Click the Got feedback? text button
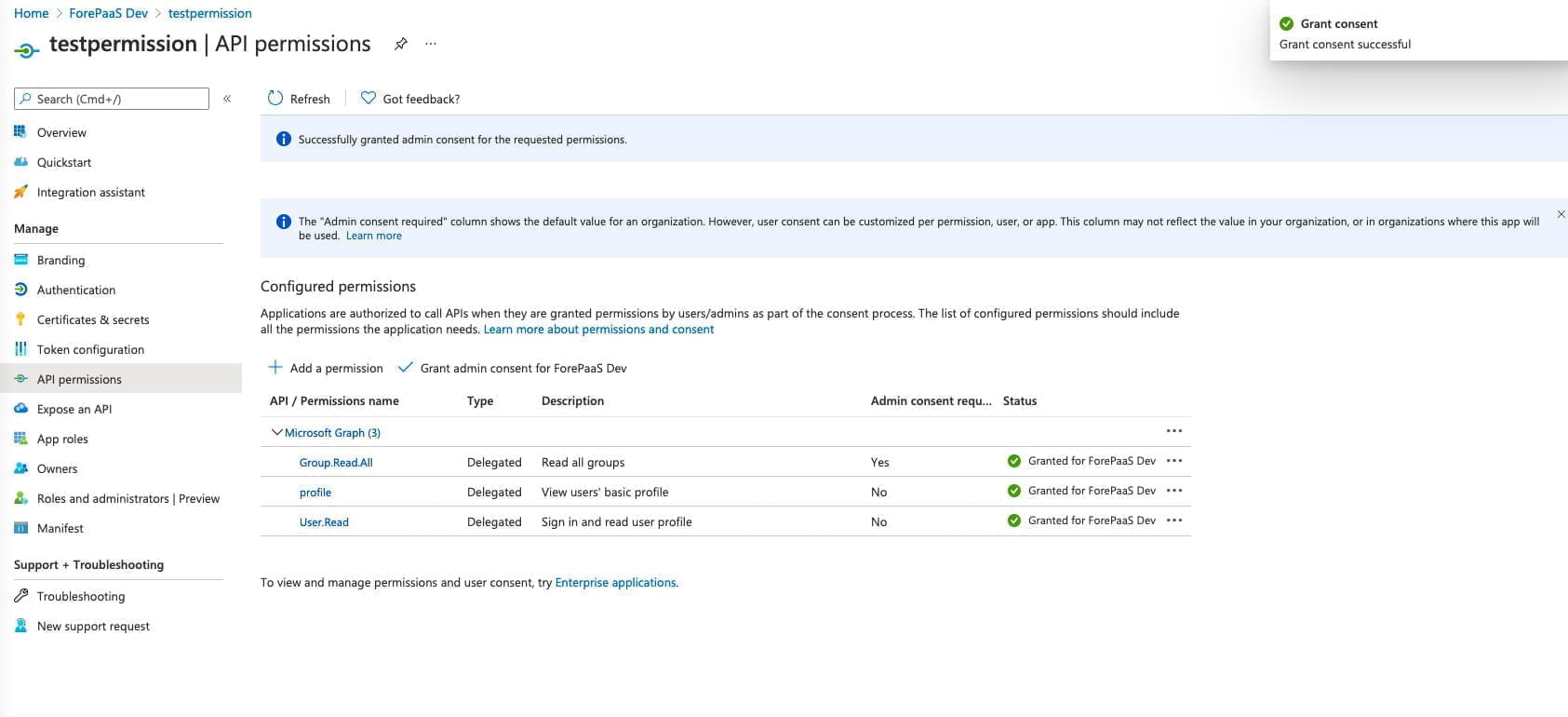Screen dimensions: 1568x717 point(421,99)
